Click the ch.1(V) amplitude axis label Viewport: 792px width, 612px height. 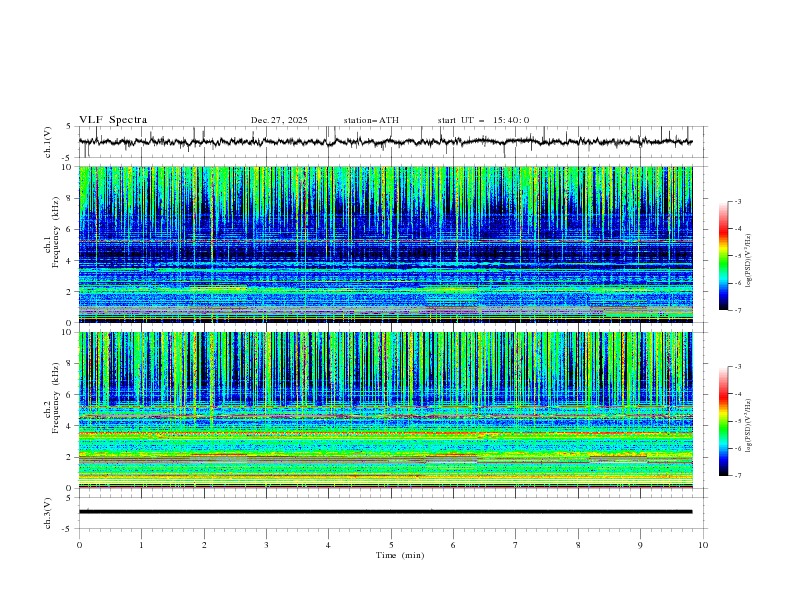(x=47, y=142)
